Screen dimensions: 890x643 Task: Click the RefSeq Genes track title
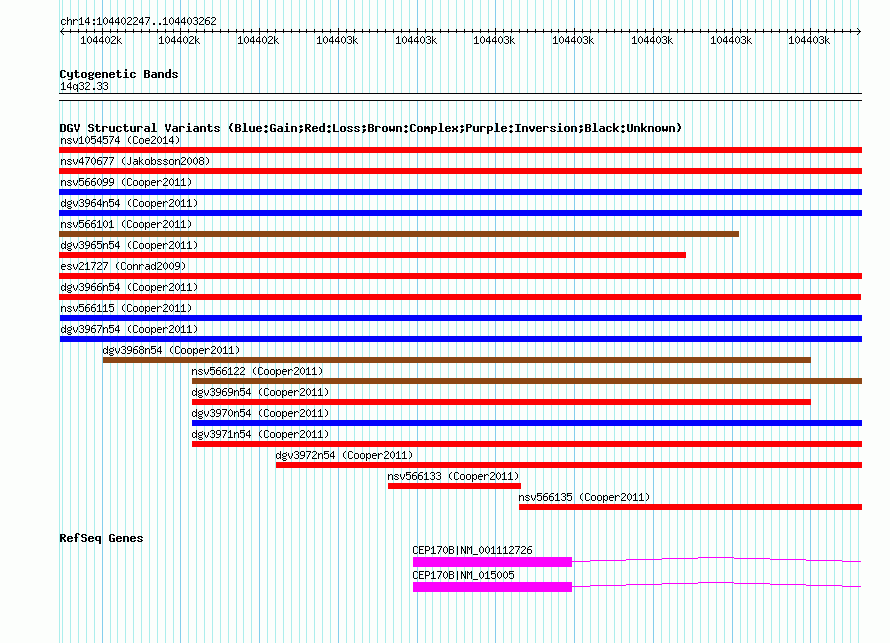(x=101, y=538)
